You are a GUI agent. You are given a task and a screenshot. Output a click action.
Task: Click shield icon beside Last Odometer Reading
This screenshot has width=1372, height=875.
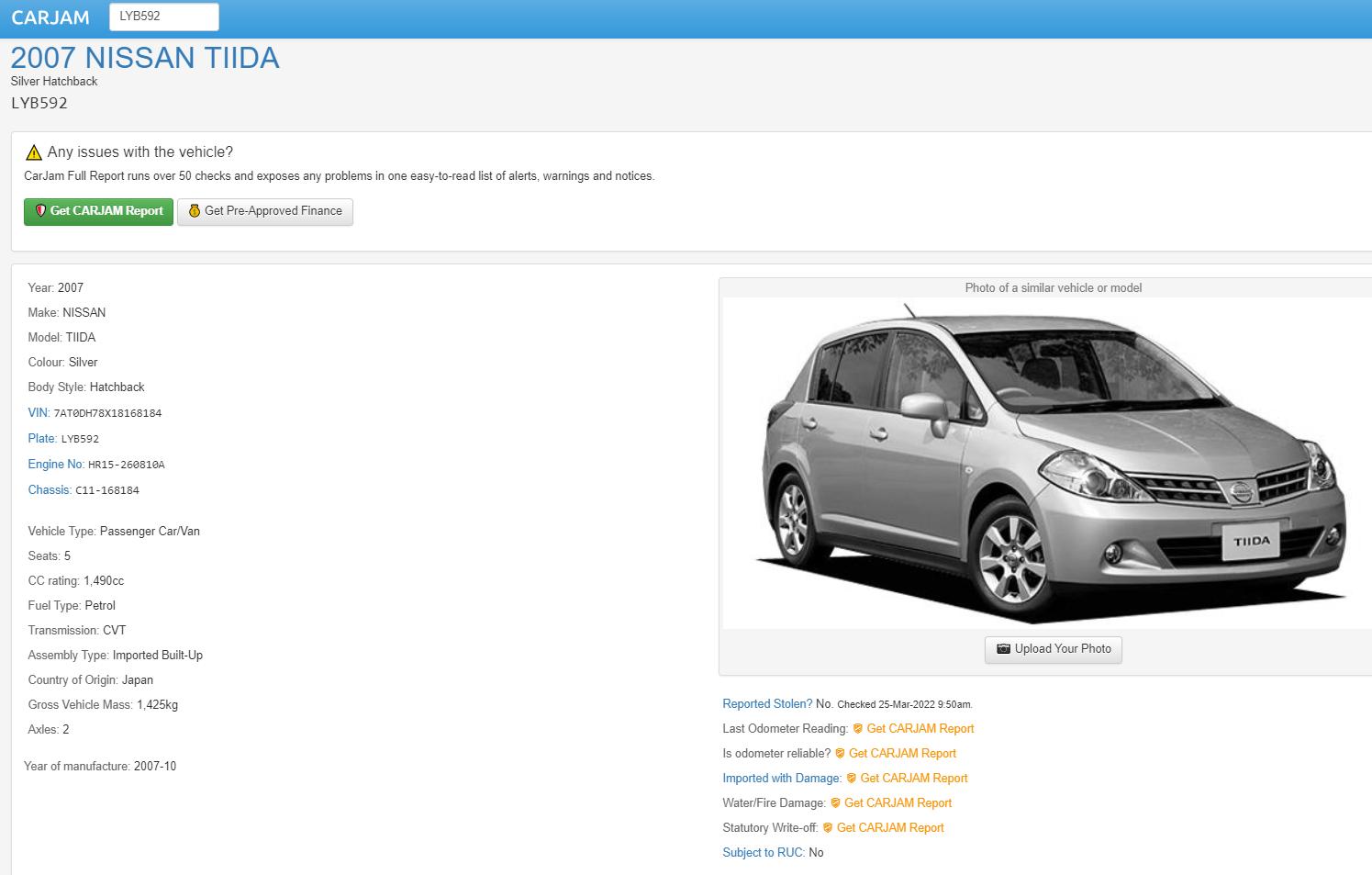(x=857, y=728)
